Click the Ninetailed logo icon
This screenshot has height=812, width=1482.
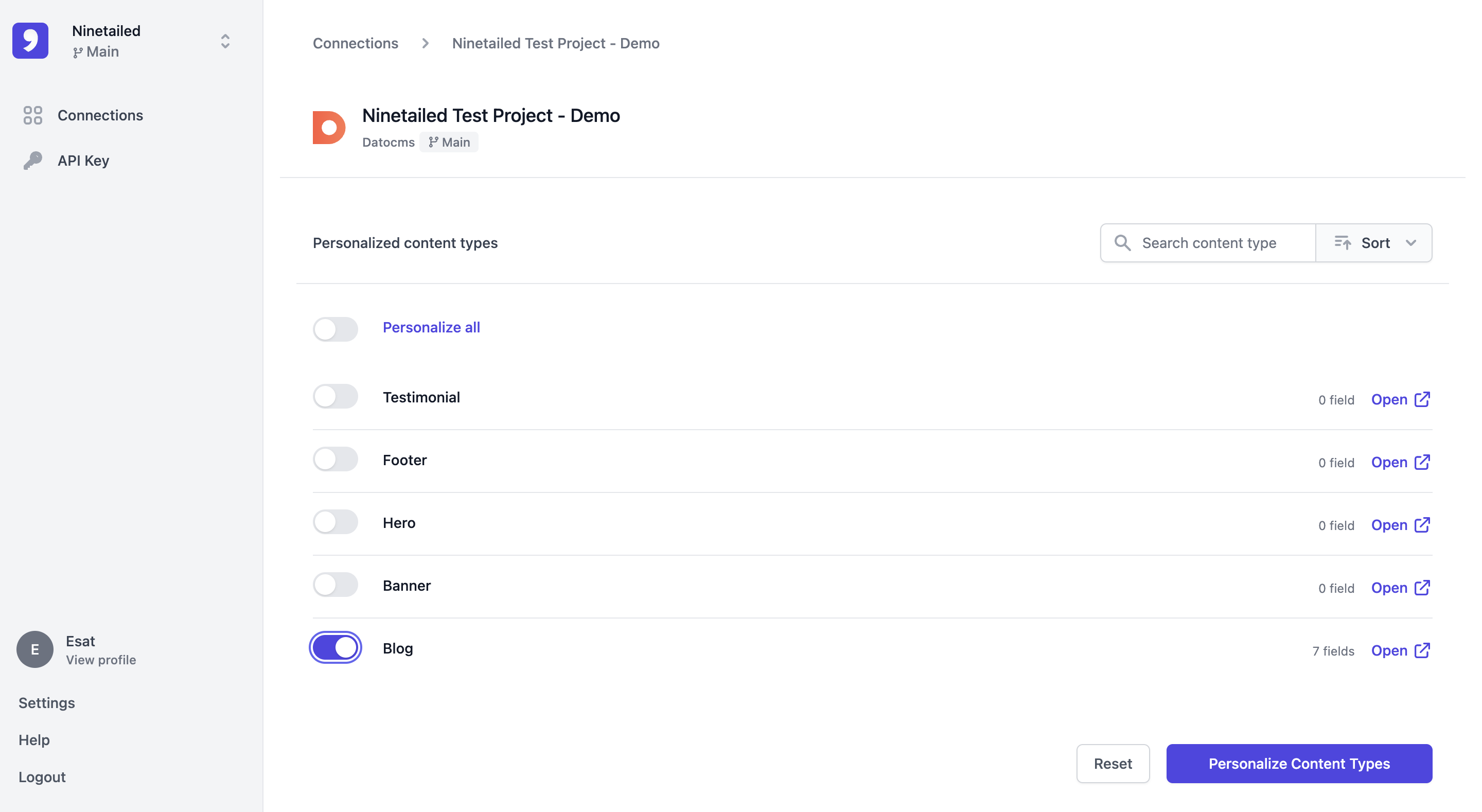30,41
